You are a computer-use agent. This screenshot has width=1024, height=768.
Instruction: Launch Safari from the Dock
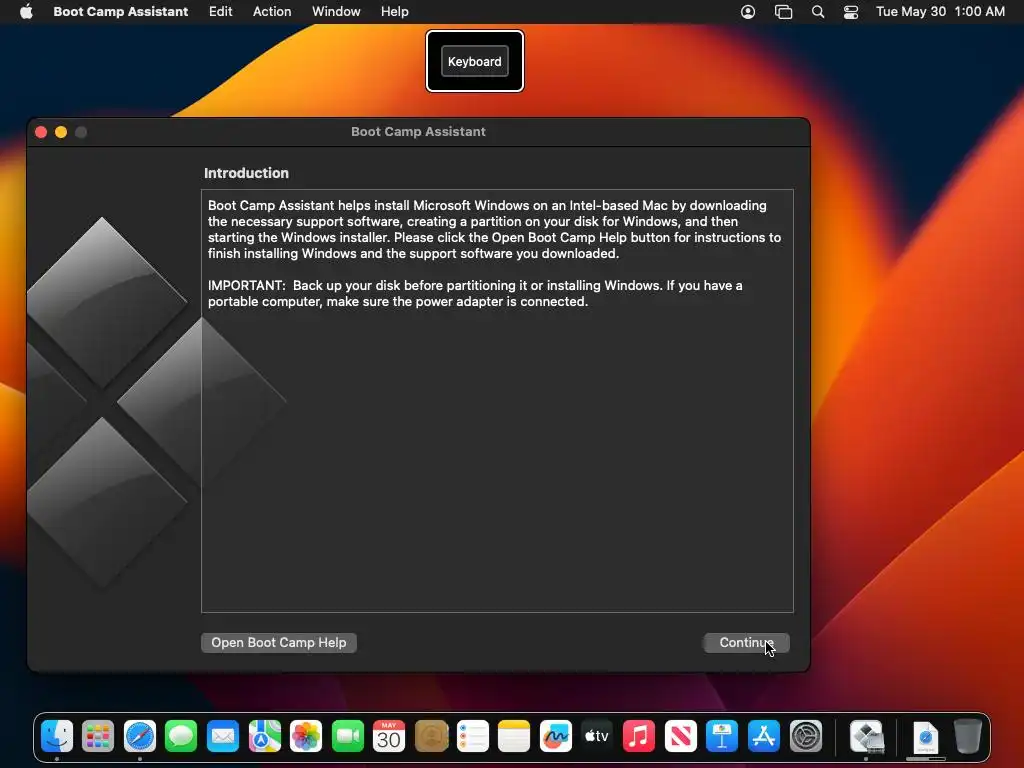pos(140,737)
